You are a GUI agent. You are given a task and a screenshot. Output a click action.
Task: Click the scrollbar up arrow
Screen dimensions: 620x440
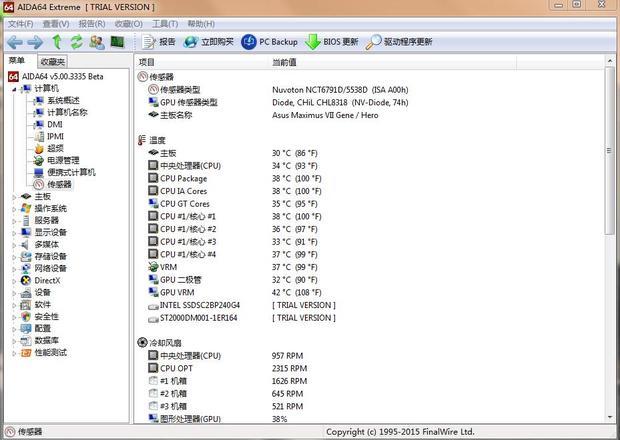click(x=609, y=60)
